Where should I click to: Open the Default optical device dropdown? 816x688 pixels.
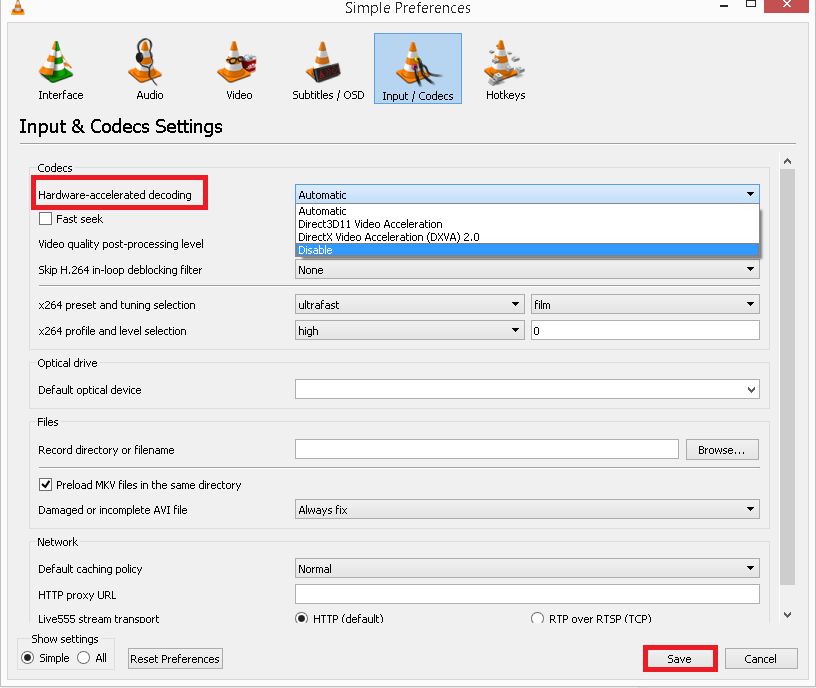[527, 389]
